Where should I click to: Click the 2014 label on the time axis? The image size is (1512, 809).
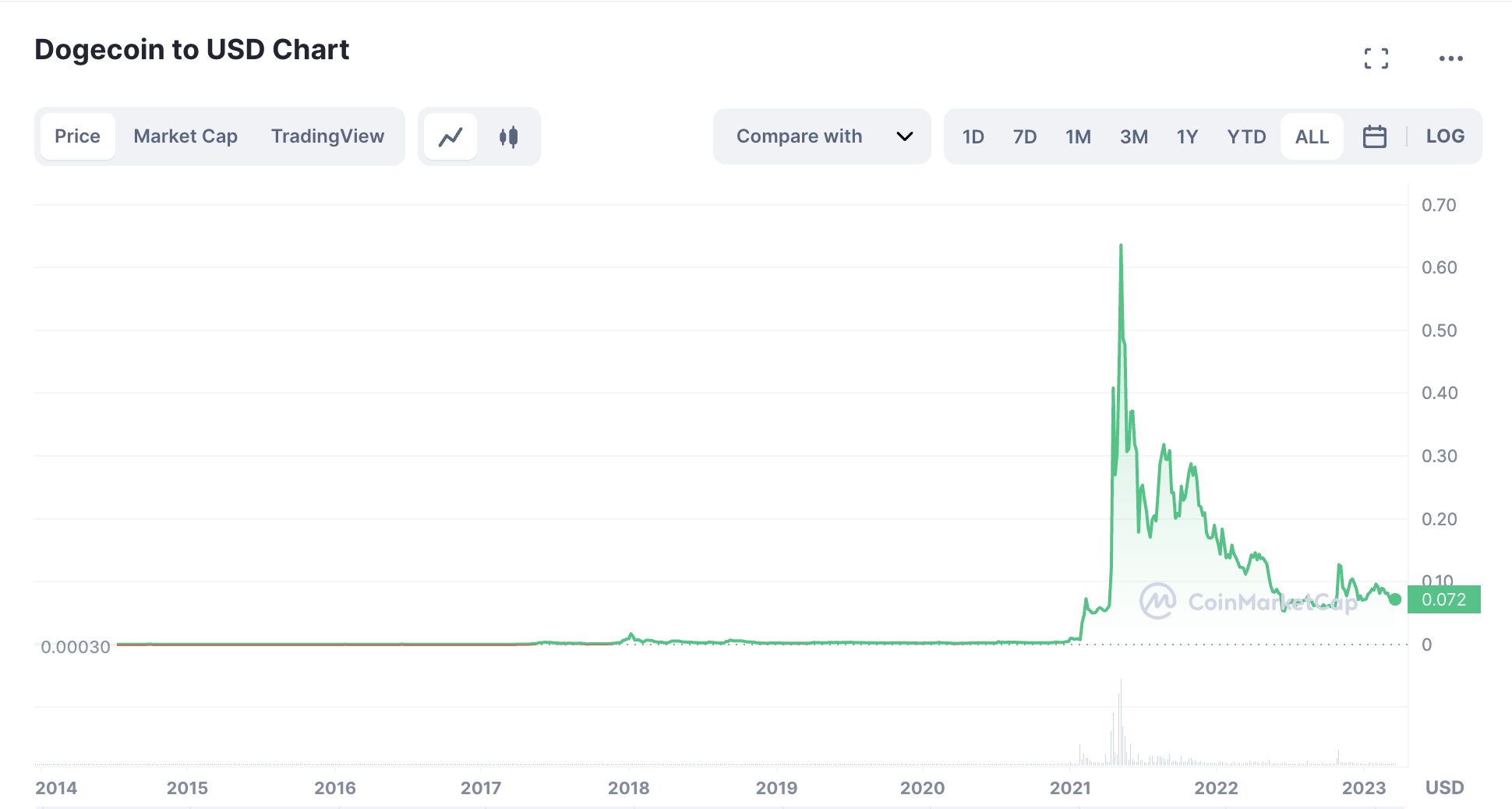(56, 788)
